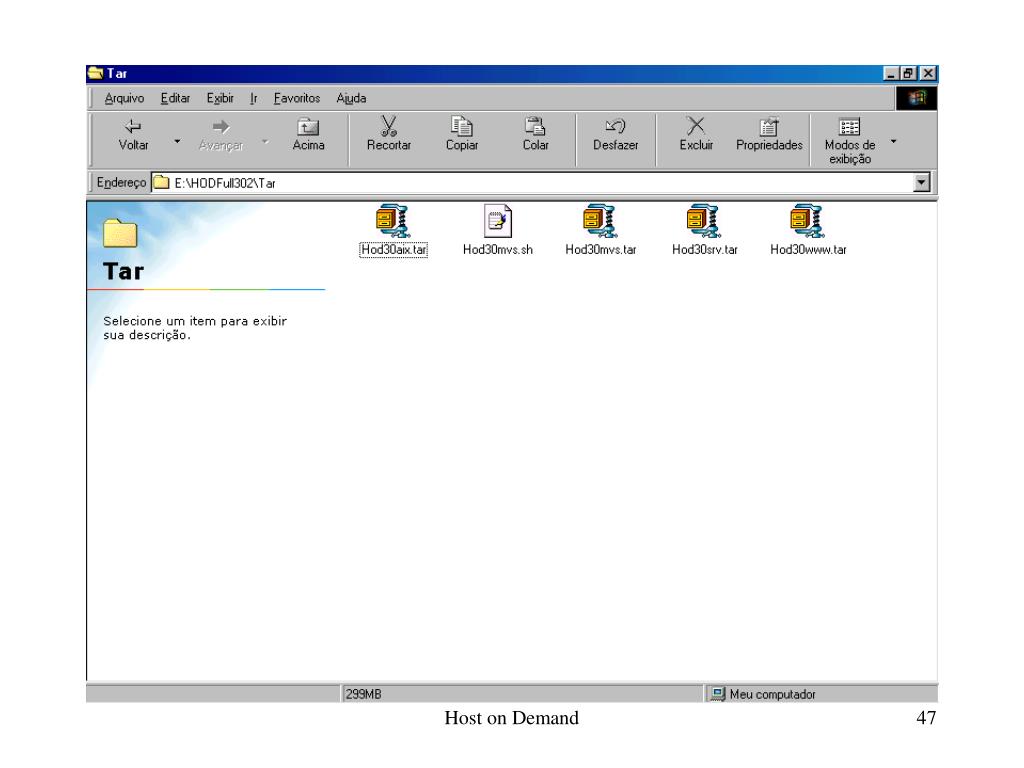Open Propriedades for selected item
Image resolution: width=1024 pixels, height=768 pixels.
(x=769, y=135)
